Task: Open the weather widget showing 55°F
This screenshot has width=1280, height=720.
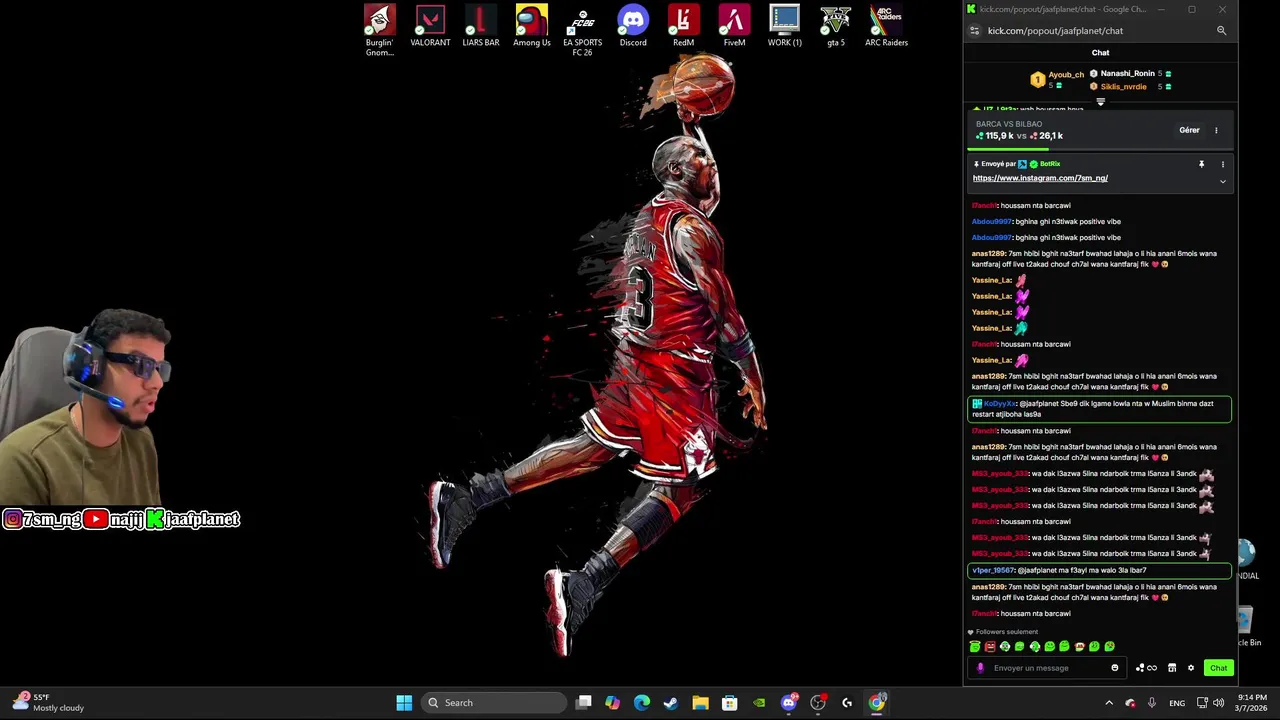Action: pos(48,703)
